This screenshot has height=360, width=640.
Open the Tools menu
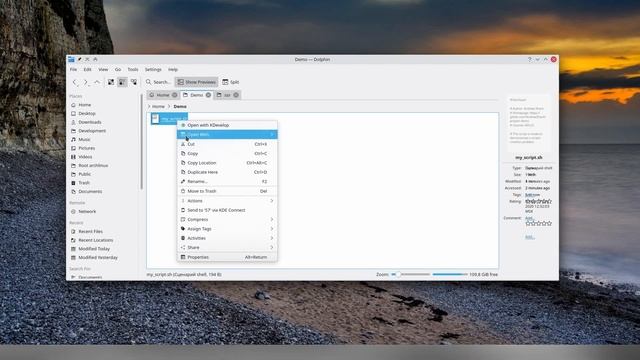pos(133,69)
